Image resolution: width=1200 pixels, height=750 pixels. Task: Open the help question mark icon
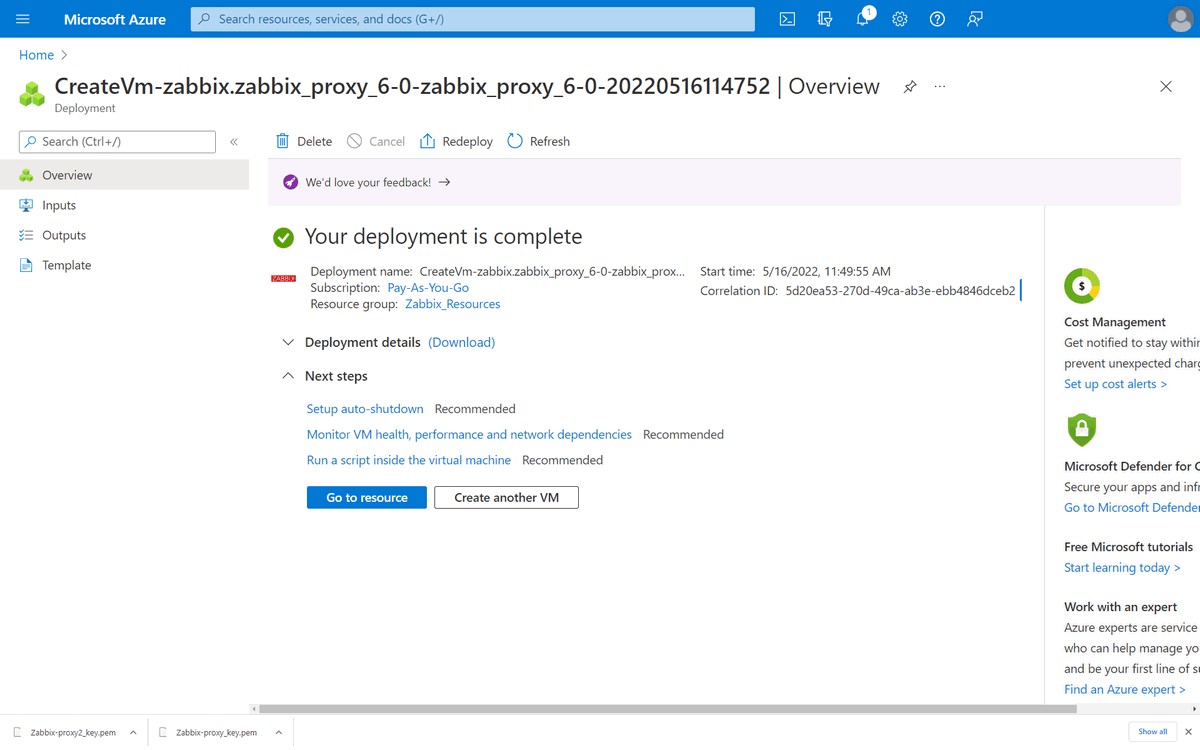click(937, 19)
